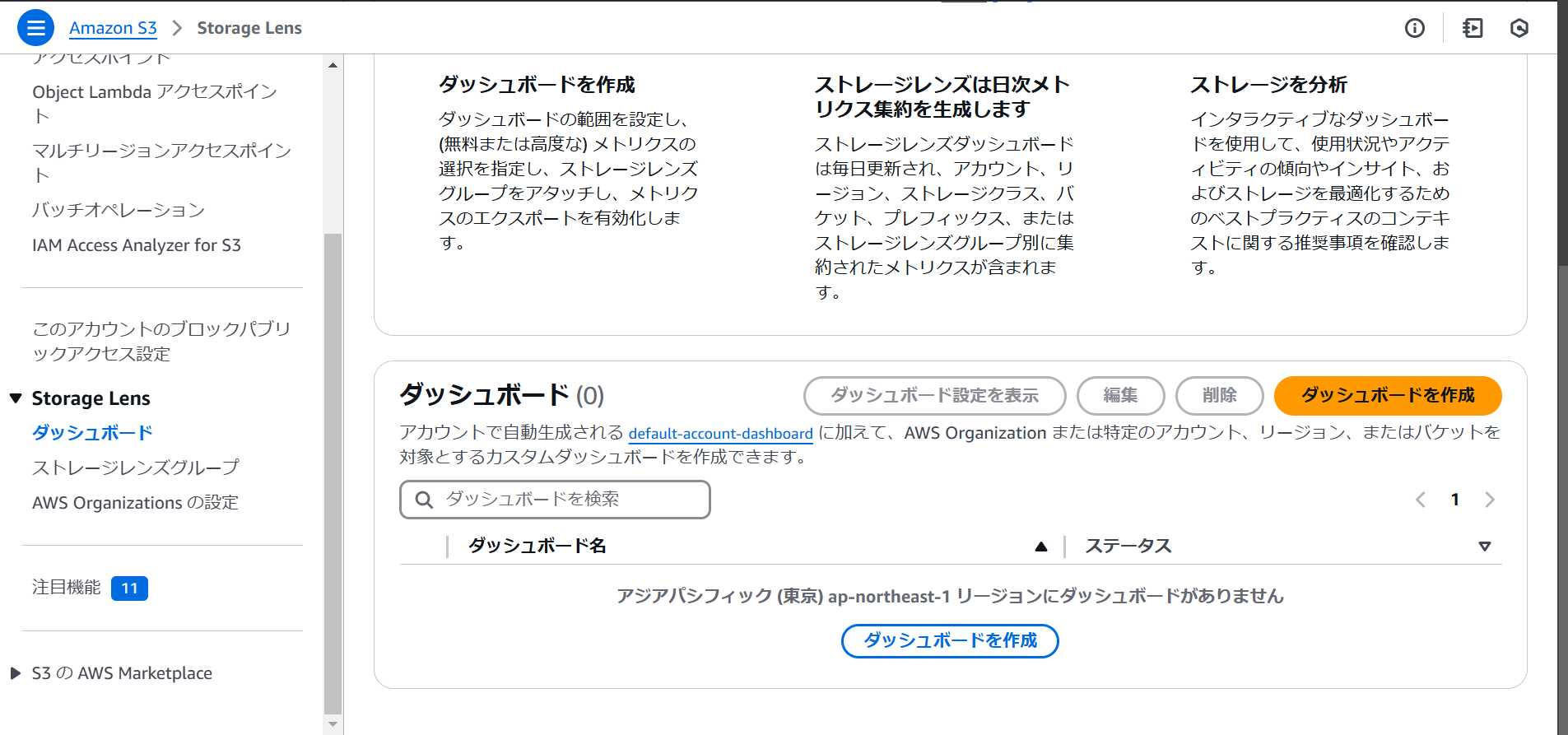Click sidebar scrollbar down arrow
The width and height of the screenshot is (1568, 735).
click(333, 724)
